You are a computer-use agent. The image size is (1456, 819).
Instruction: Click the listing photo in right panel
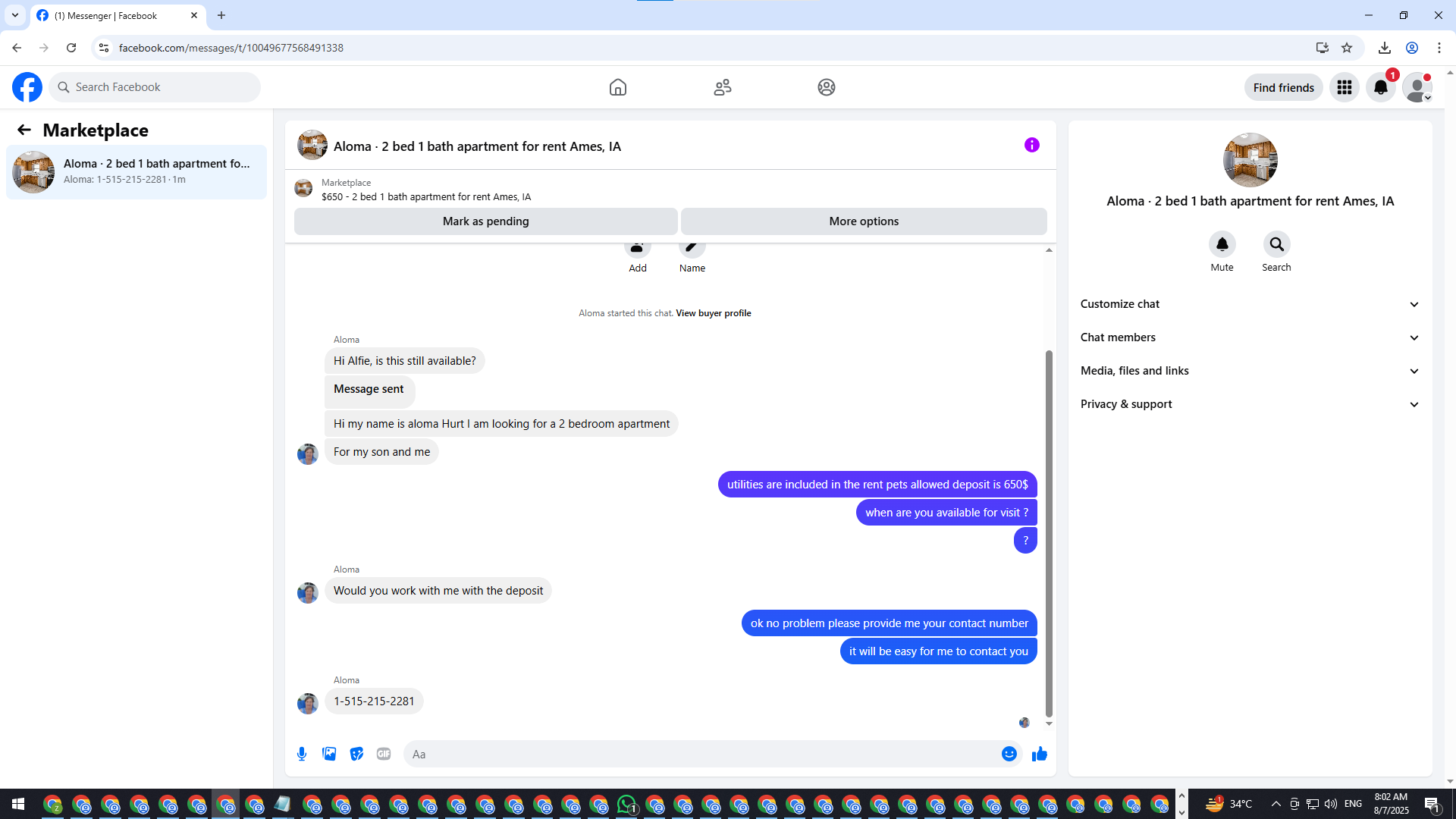[x=1250, y=160]
